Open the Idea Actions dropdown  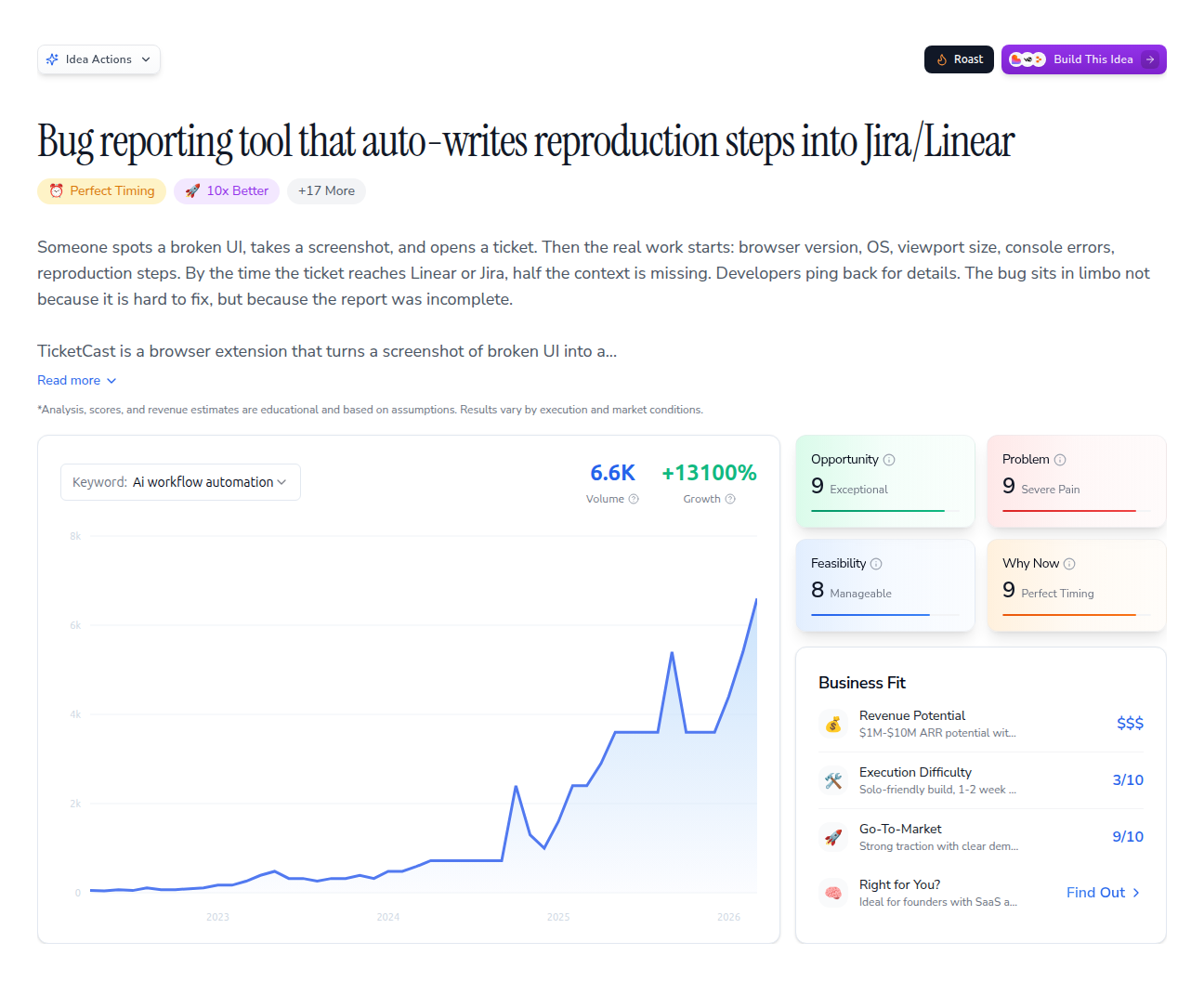(x=98, y=59)
